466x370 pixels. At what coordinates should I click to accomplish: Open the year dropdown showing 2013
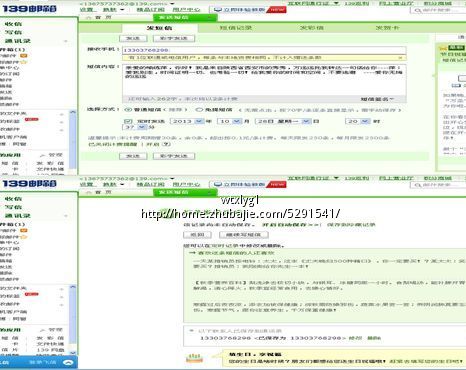click(x=199, y=121)
